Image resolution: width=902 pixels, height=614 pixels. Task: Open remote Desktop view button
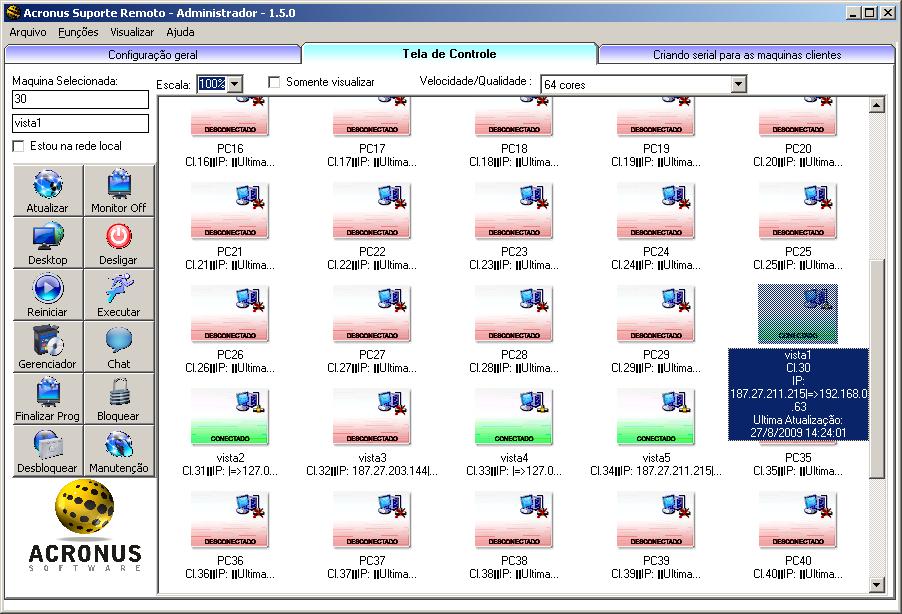pos(48,243)
